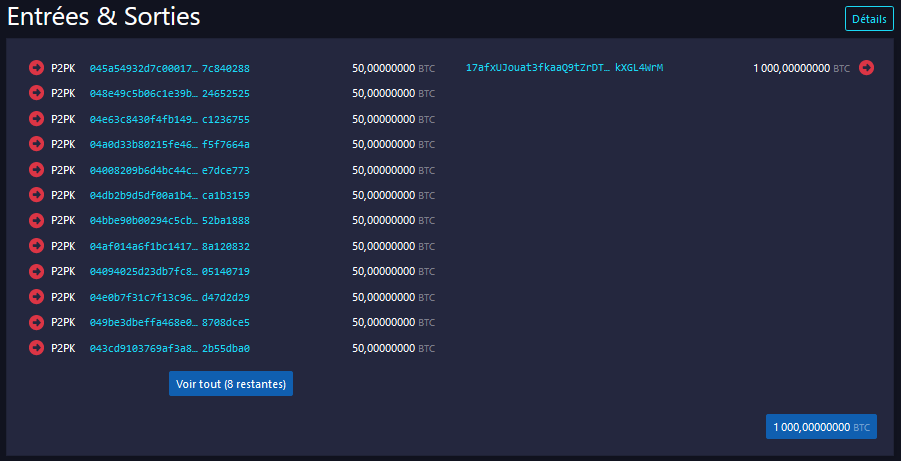Click red arrow icon beside input 048e49c5b06c1e39b
Viewport: 901px width, 461px height.
point(36,93)
